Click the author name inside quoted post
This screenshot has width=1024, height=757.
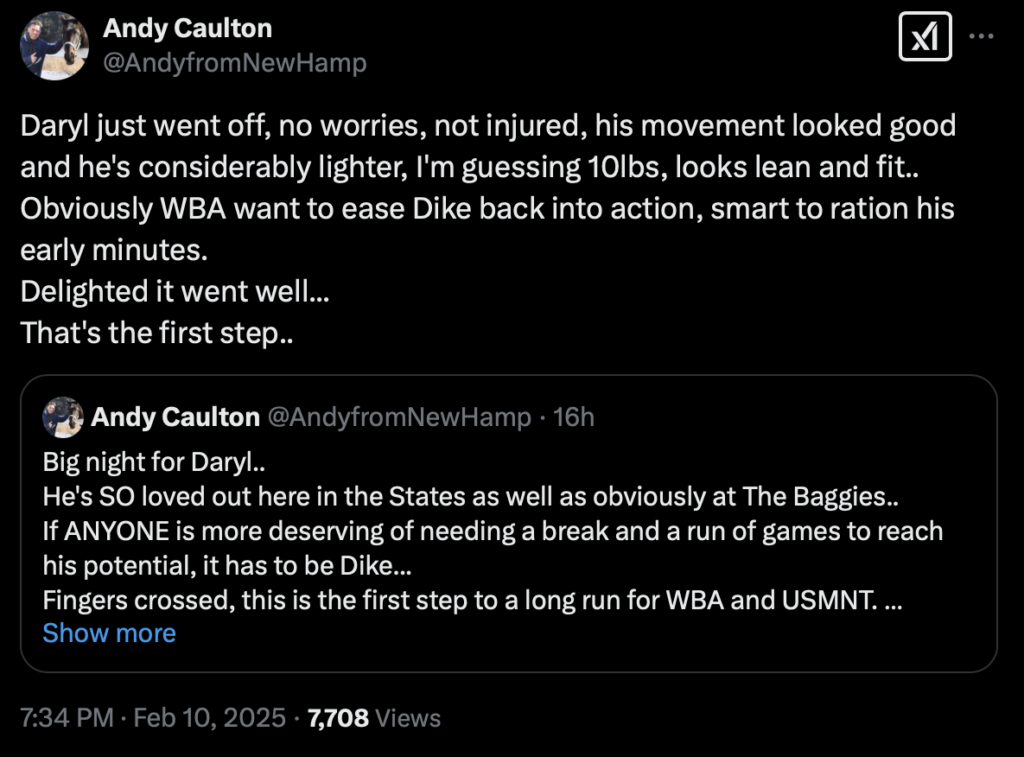[175, 417]
